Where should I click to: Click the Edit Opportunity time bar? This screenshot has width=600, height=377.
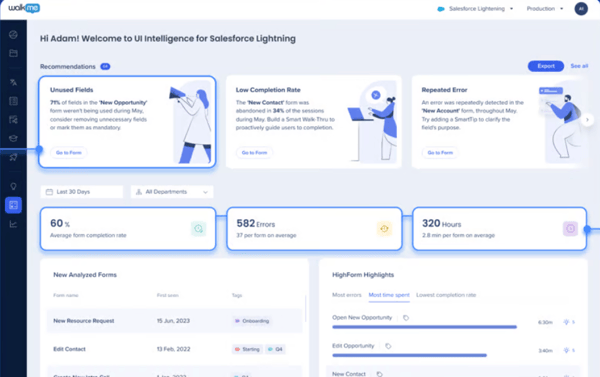pos(409,356)
